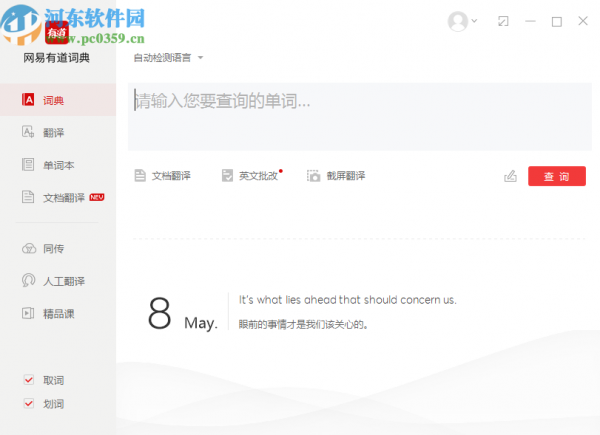Switch to mini window mode icon

click(x=503, y=21)
